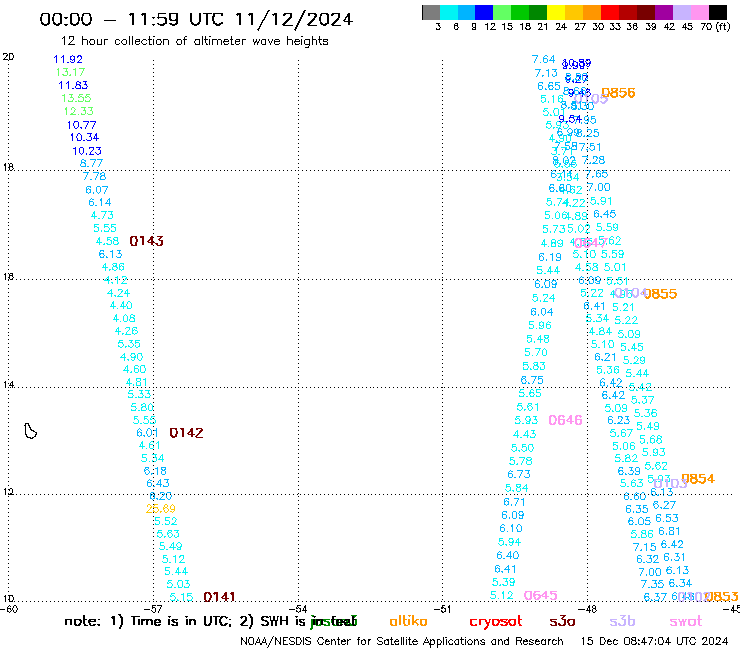This screenshot has height=650, width=740.
Task: Click the 6.10 wave height value
Action: [x=511, y=528]
